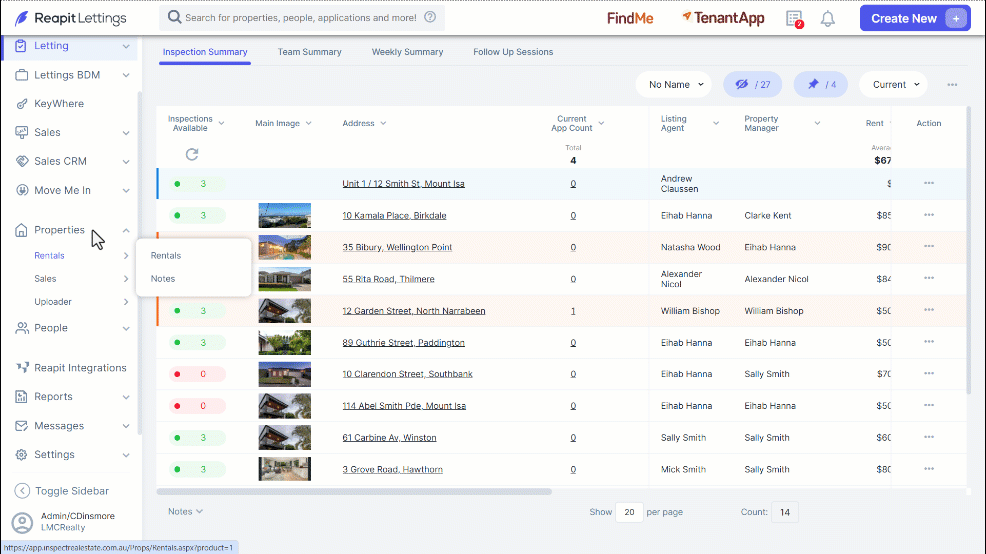986x554 pixels.
Task: Click the user avatar icon
Action: [x=22, y=523]
